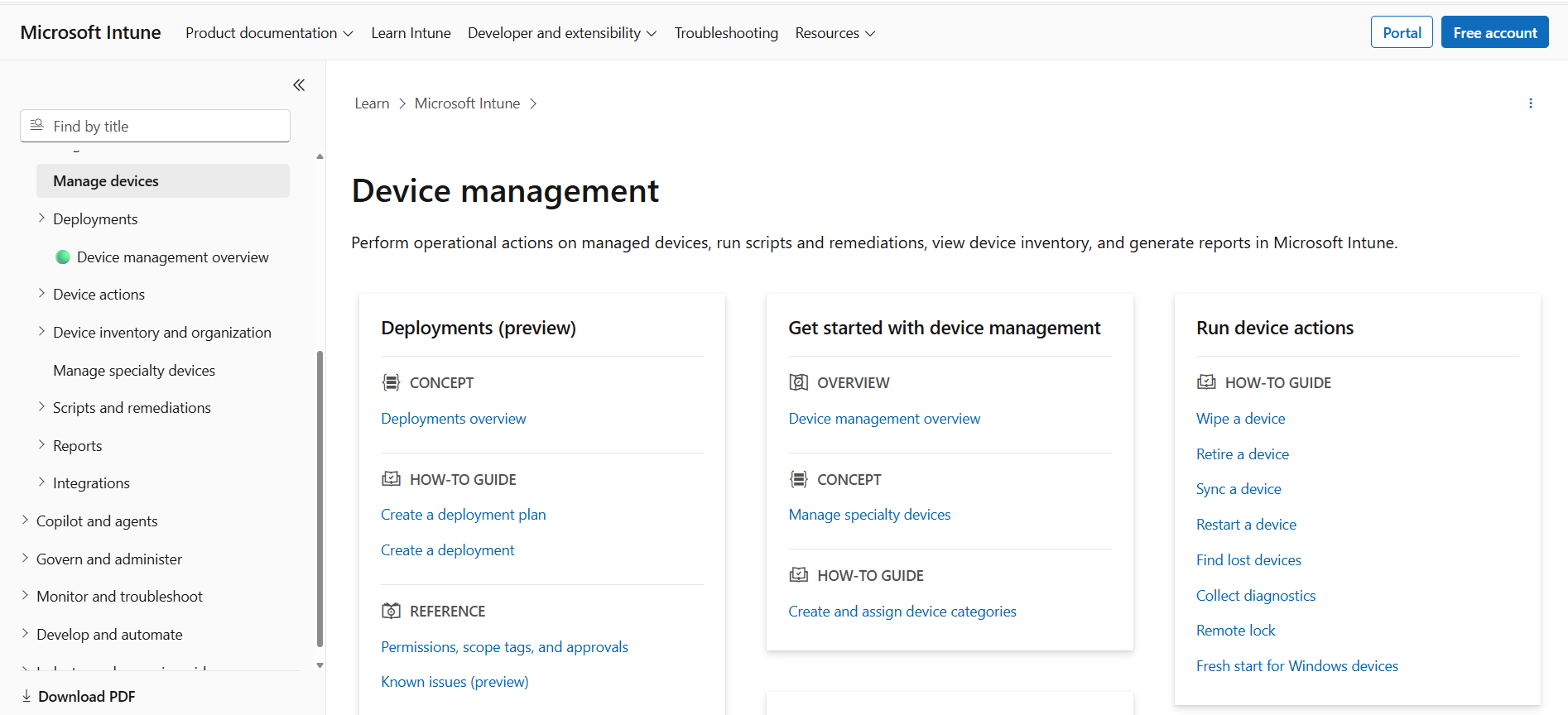Expand the Scripts and remediations node
The image size is (1568, 715).
[x=41, y=407]
